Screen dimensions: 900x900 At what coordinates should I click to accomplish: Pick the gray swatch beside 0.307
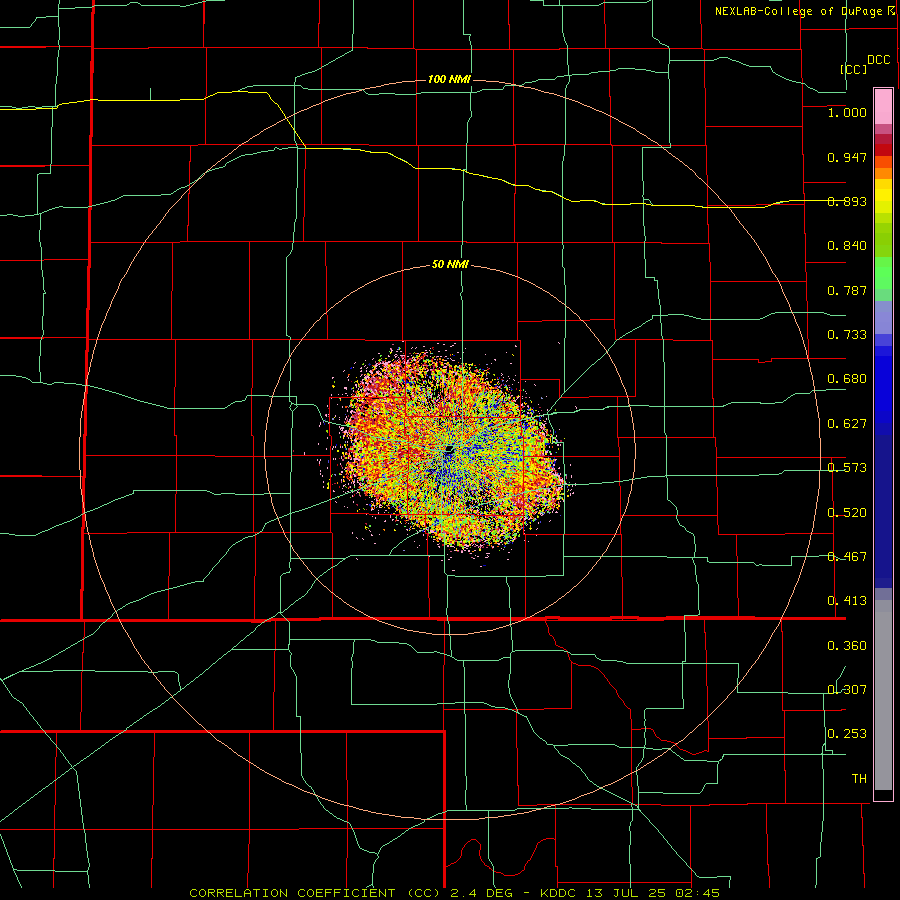[883, 695]
